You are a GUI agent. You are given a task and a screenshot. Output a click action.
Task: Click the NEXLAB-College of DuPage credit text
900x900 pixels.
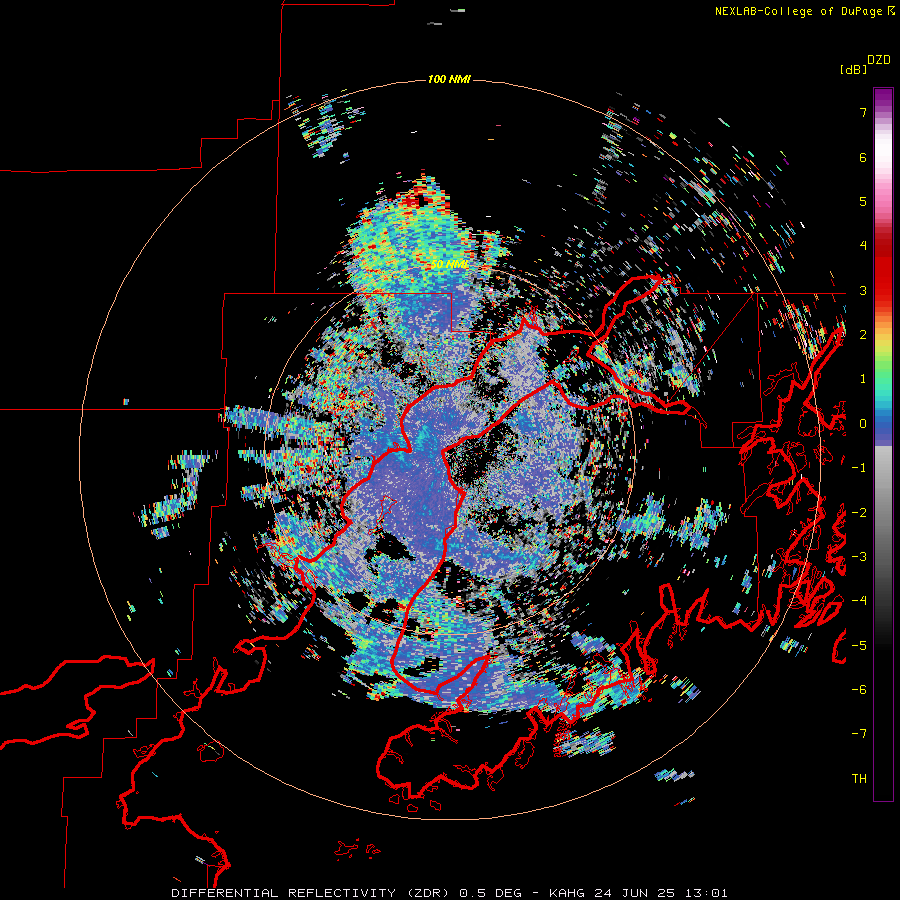[804, 11]
